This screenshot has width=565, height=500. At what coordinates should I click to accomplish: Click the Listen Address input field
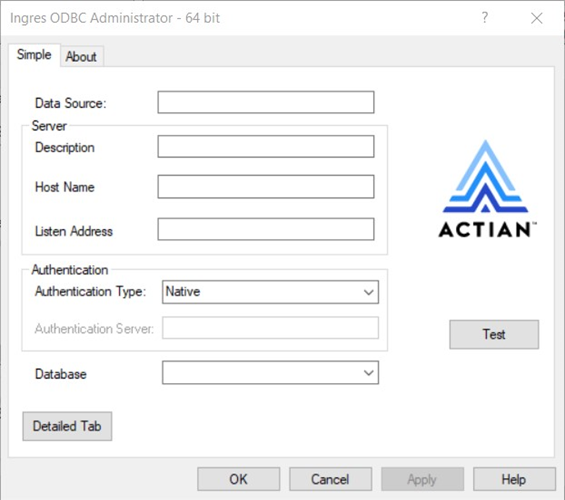[266, 229]
